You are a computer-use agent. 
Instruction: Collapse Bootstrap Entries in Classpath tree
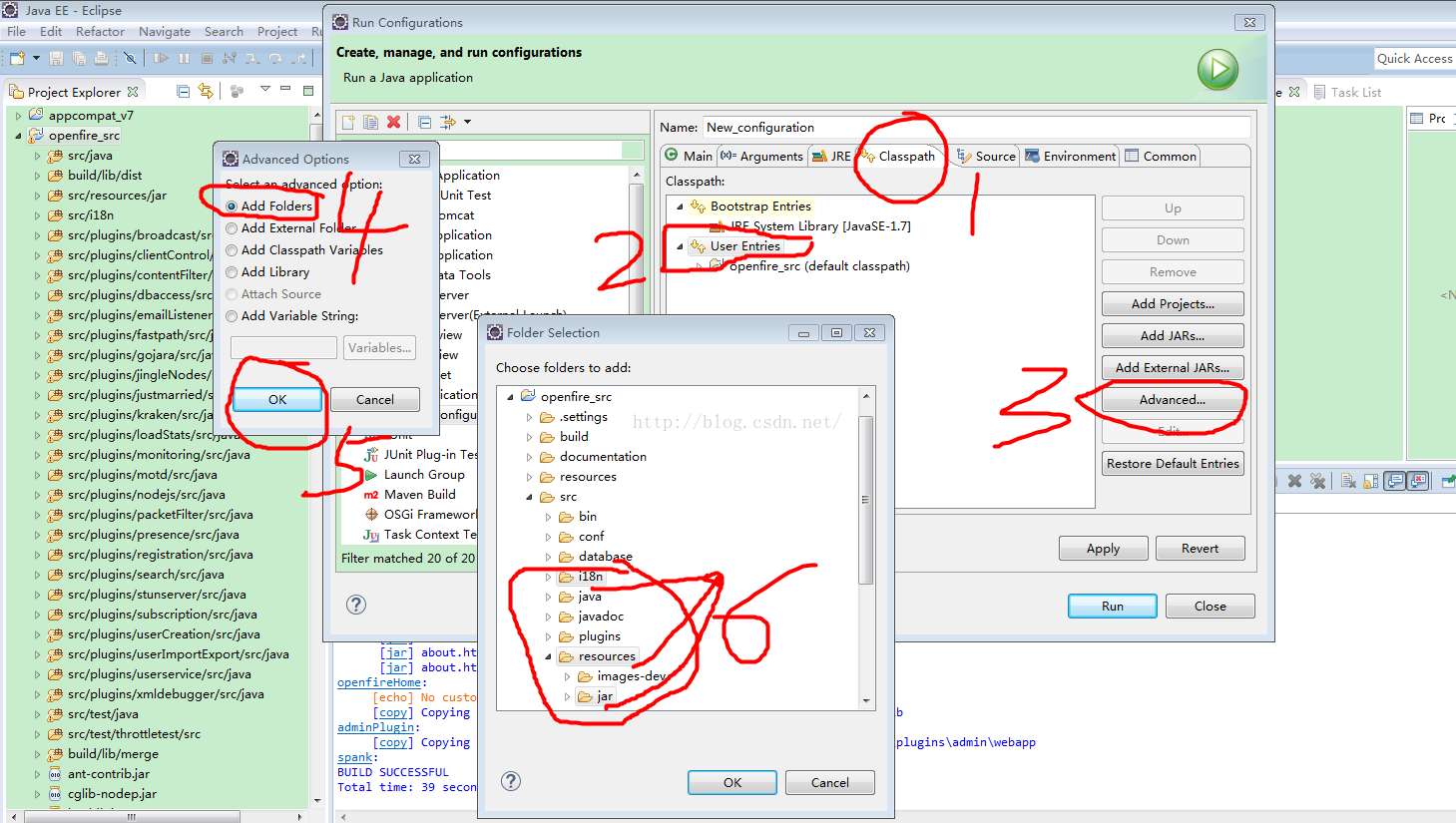(x=680, y=206)
